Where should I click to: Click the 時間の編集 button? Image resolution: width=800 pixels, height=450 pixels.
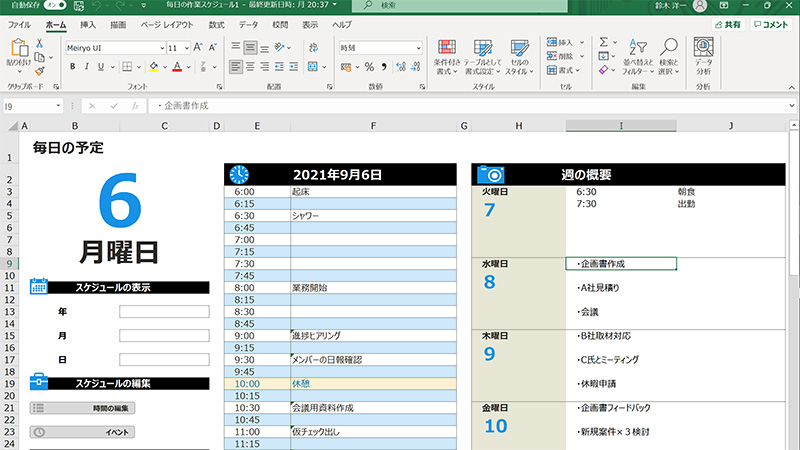click(x=82, y=408)
